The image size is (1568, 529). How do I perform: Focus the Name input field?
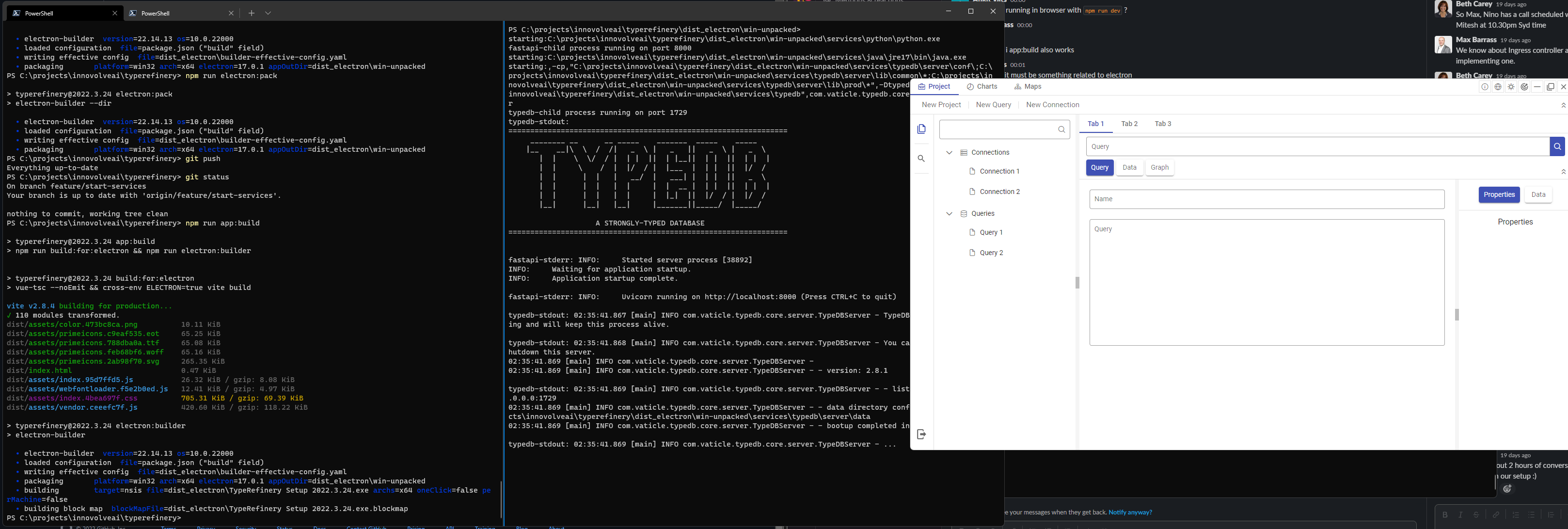tap(1267, 199)
